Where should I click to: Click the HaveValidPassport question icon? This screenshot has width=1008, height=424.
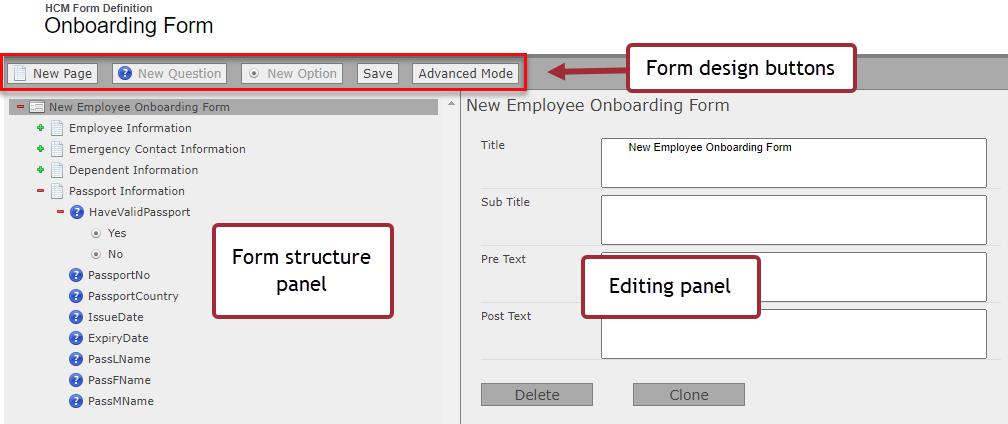click(x=76, y=212)
